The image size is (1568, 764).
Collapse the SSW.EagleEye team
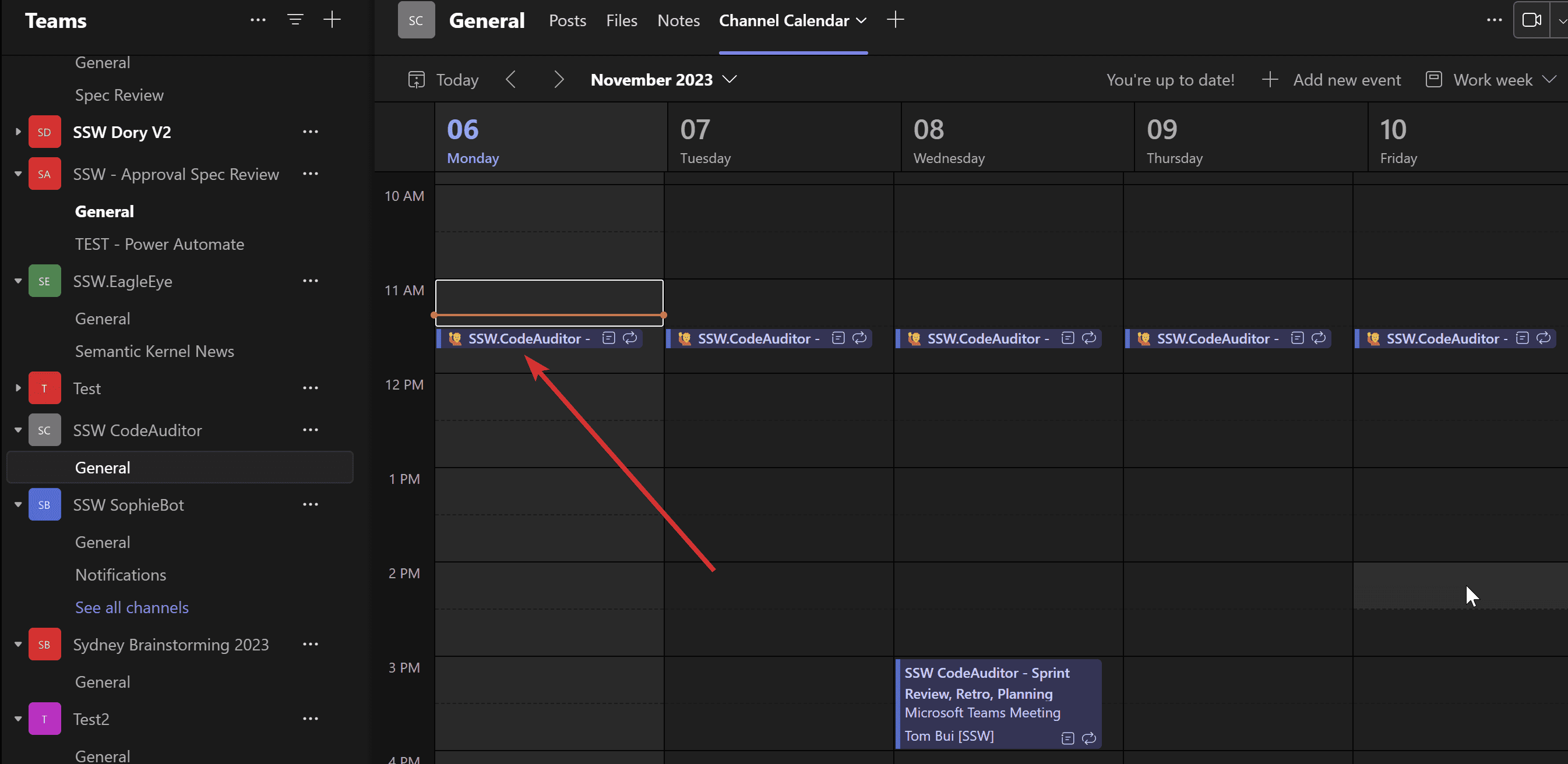(x=18, y=281)
